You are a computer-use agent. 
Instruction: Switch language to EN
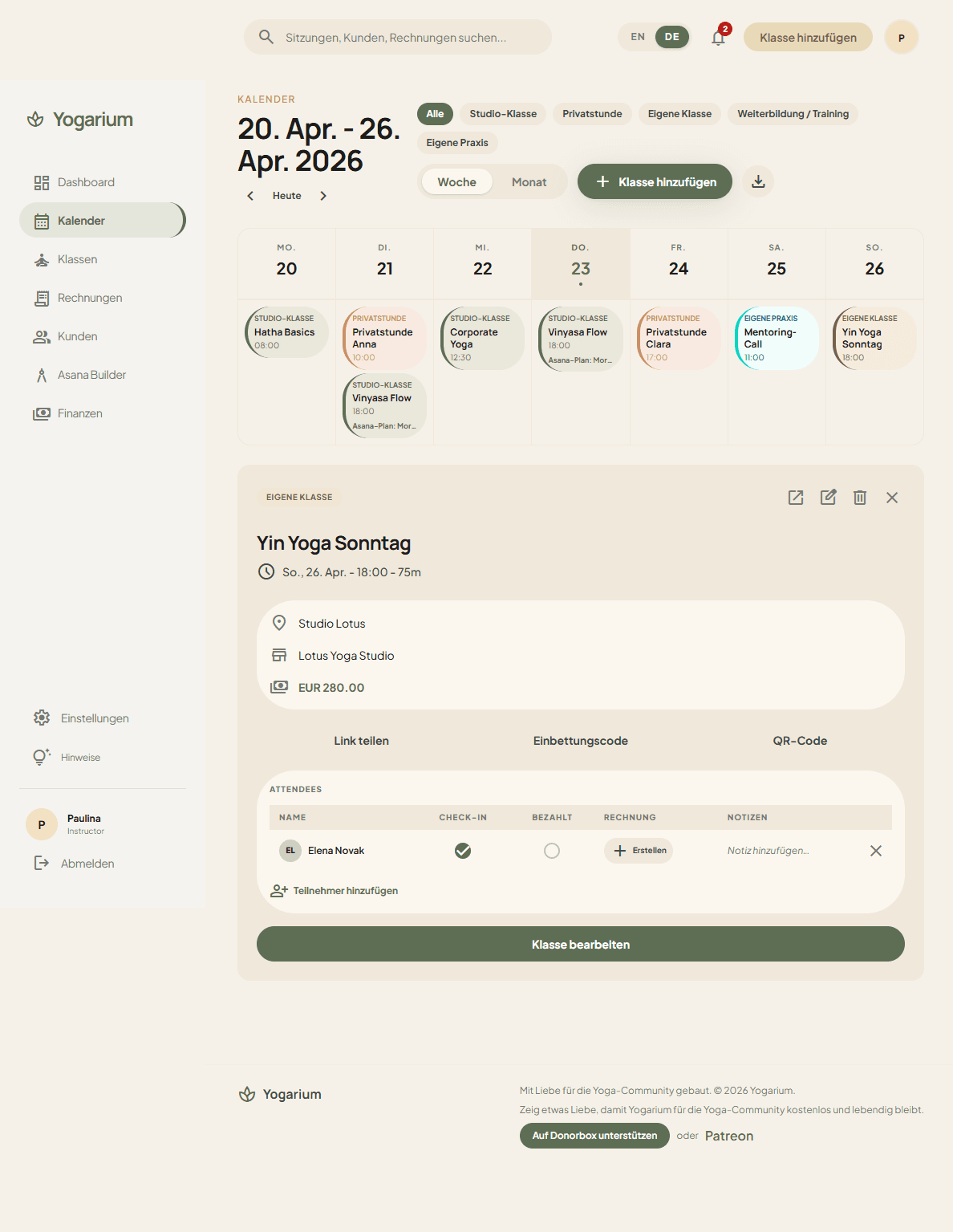coord(637,37)
